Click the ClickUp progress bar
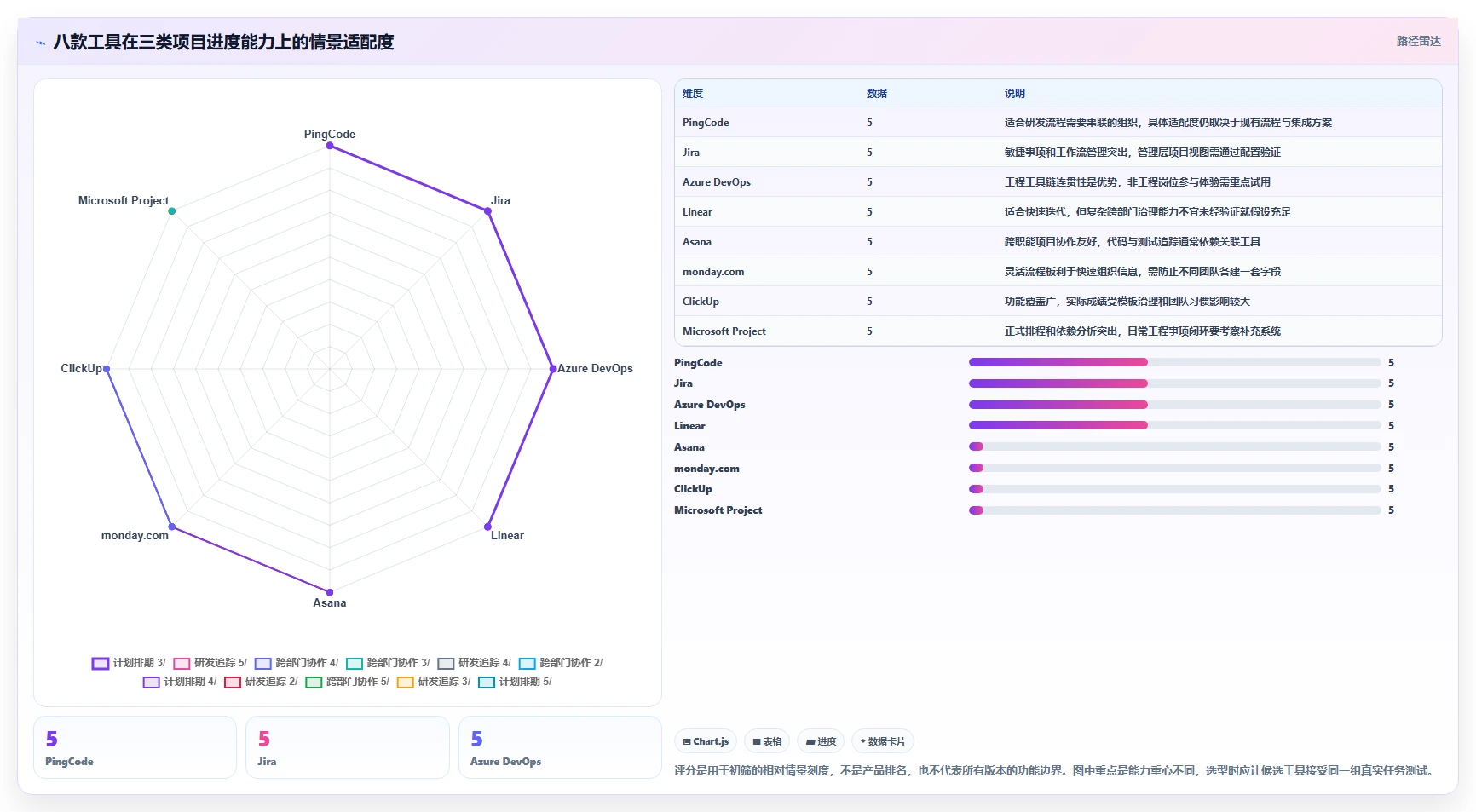This screenshot has width=1476, height=812. click(1174, 489)
